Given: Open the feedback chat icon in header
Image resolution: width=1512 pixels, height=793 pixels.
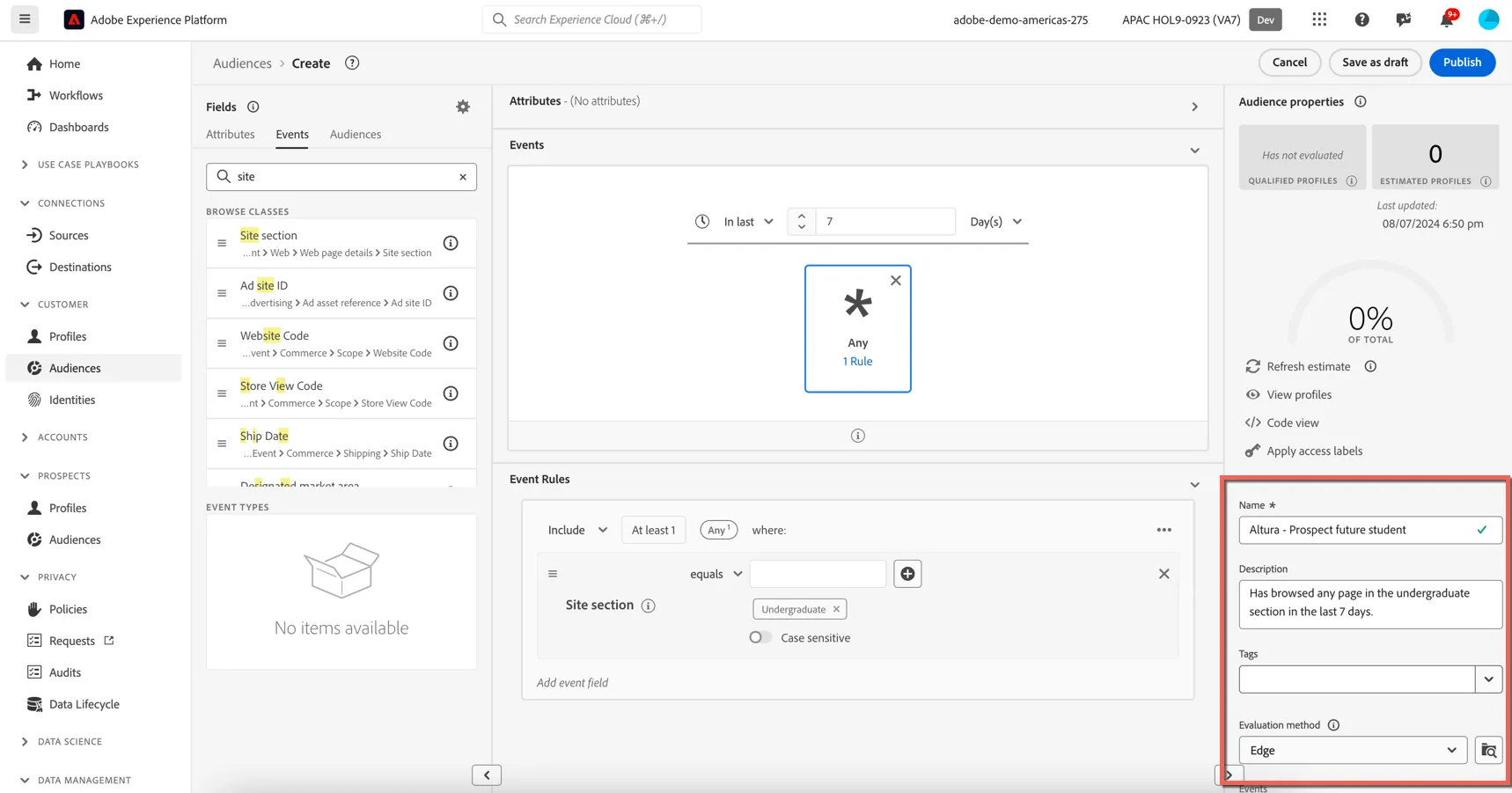Looking at the screenshot, I should (1404, 19).
